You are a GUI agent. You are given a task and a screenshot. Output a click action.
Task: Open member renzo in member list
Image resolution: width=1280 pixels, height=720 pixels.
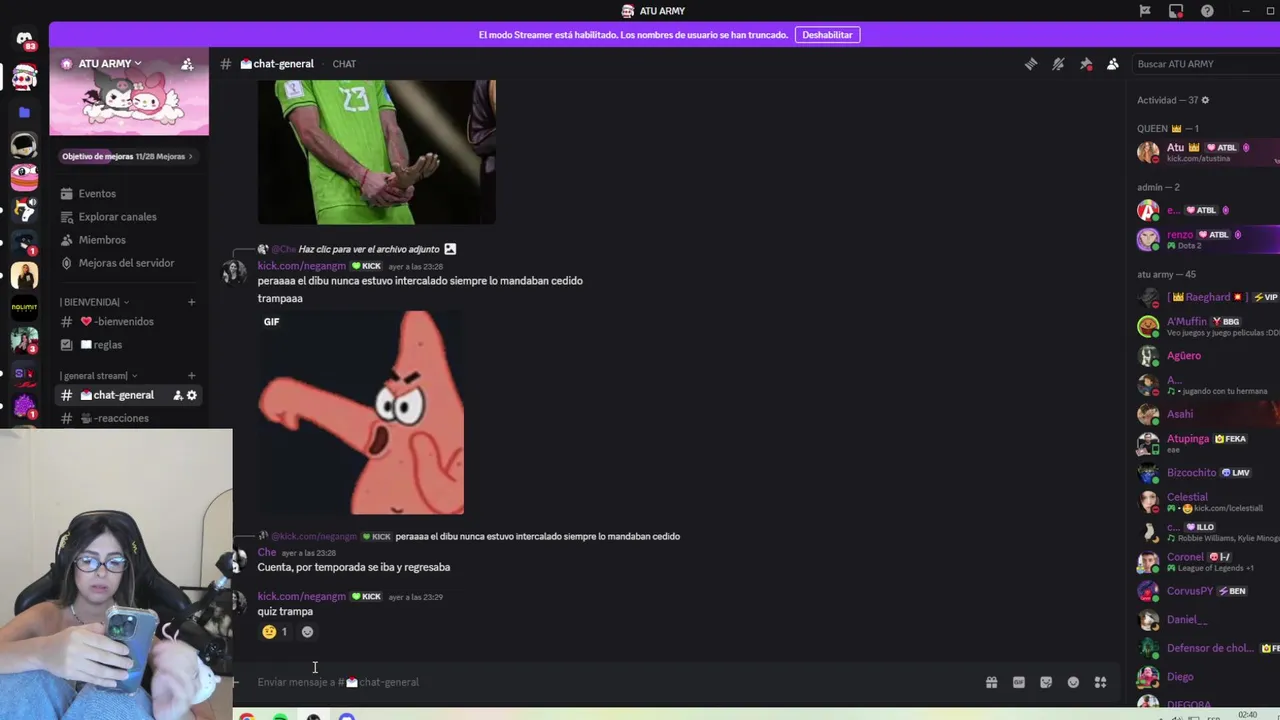[x=1207, y=239]
